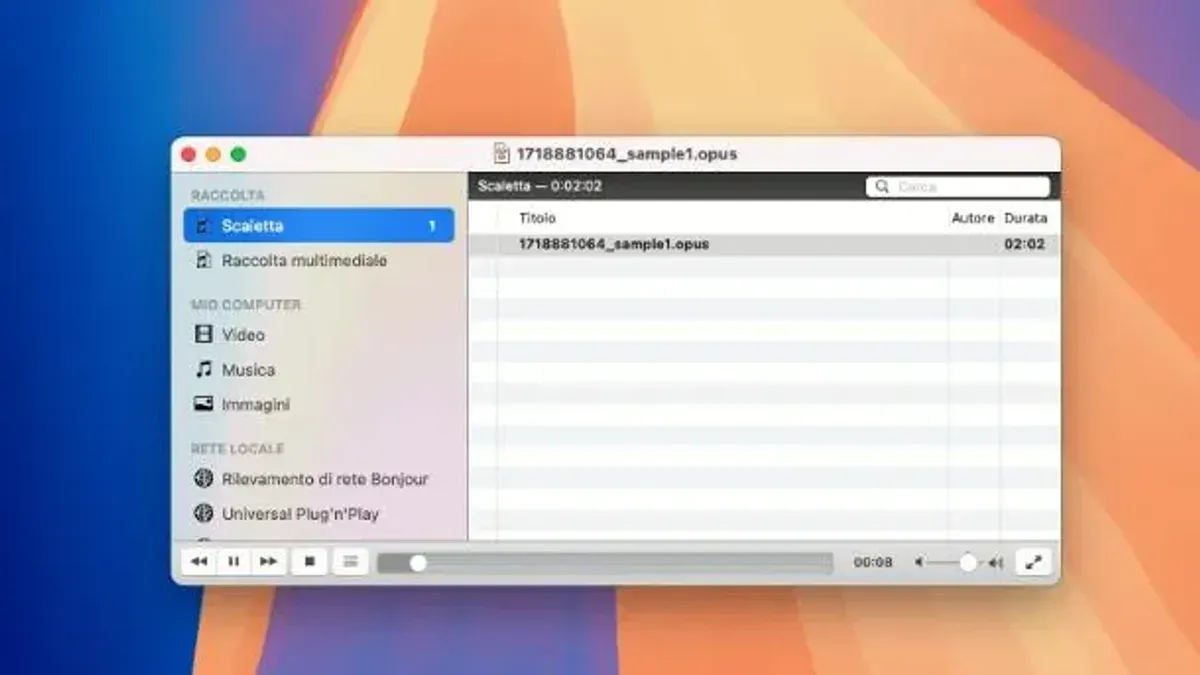Viewport: 1200px width, 675px height.
Task: Click the Scaletta — 0:02:02 header label
Action: (540, 186)
